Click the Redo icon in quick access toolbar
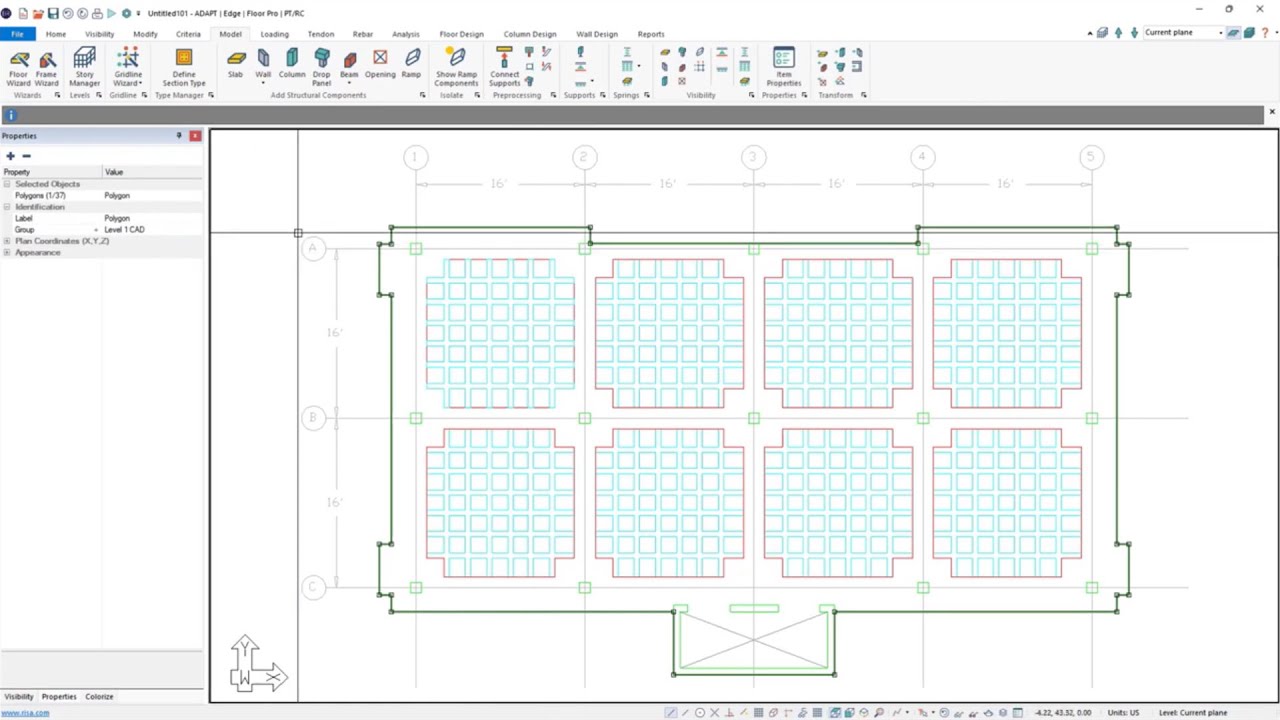This screenshot has height=720, width=1280. (82, 13)
